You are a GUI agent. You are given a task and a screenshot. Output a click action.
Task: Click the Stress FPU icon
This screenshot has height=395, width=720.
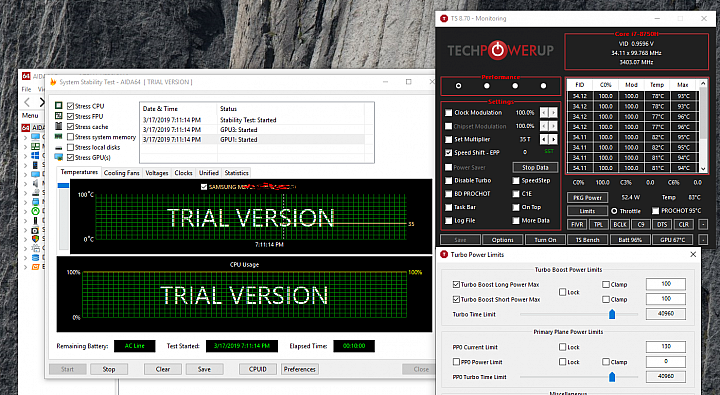click(59, 116)
